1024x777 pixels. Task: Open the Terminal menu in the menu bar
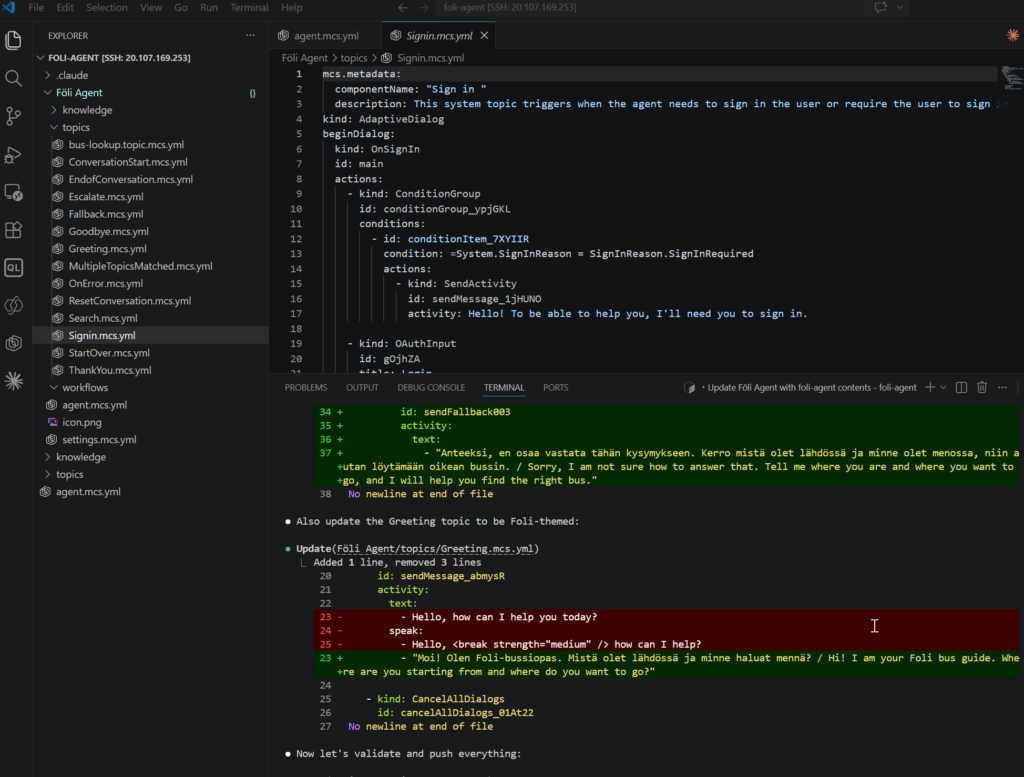pyautogui.click(x=249, y=8)
